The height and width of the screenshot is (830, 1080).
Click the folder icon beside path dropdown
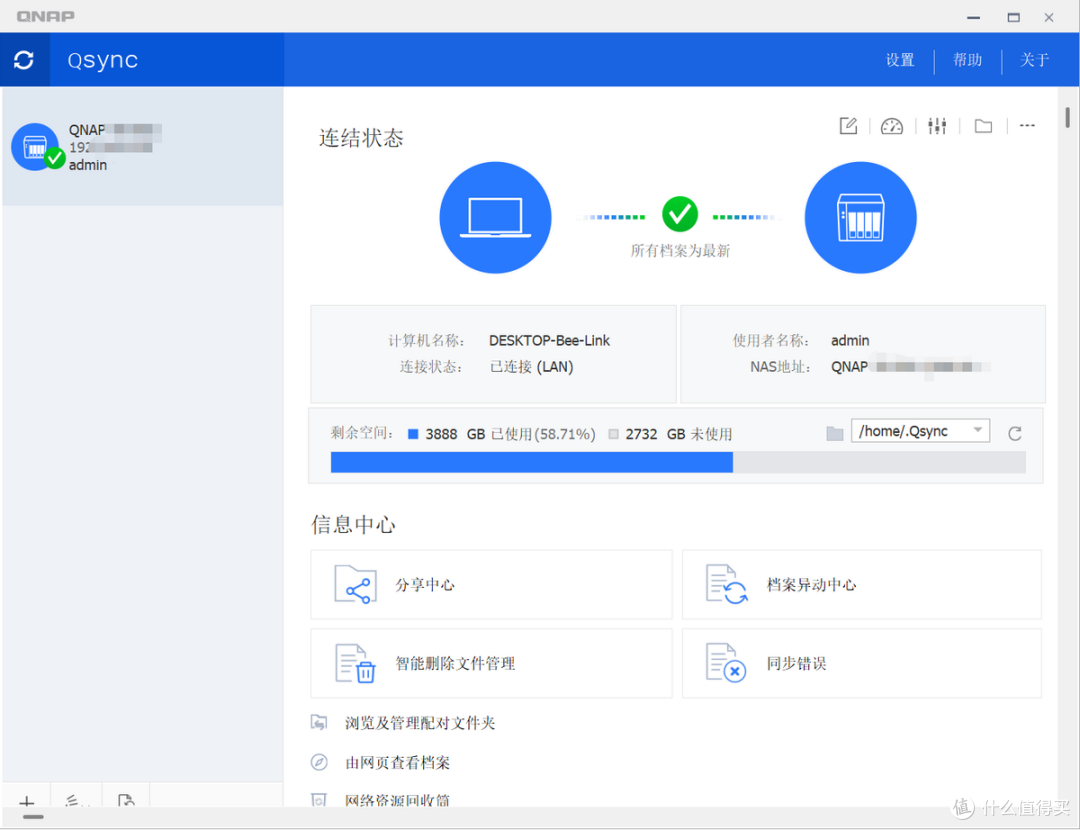click(x=835, y=433)
